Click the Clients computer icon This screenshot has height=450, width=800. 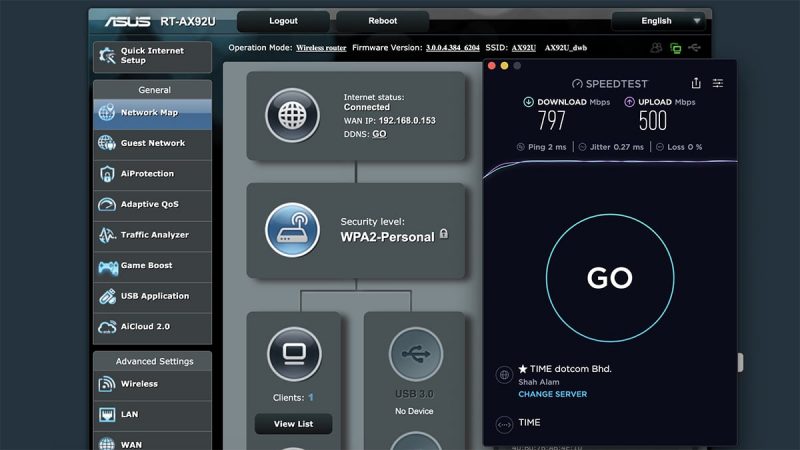[x=294, y=354]
